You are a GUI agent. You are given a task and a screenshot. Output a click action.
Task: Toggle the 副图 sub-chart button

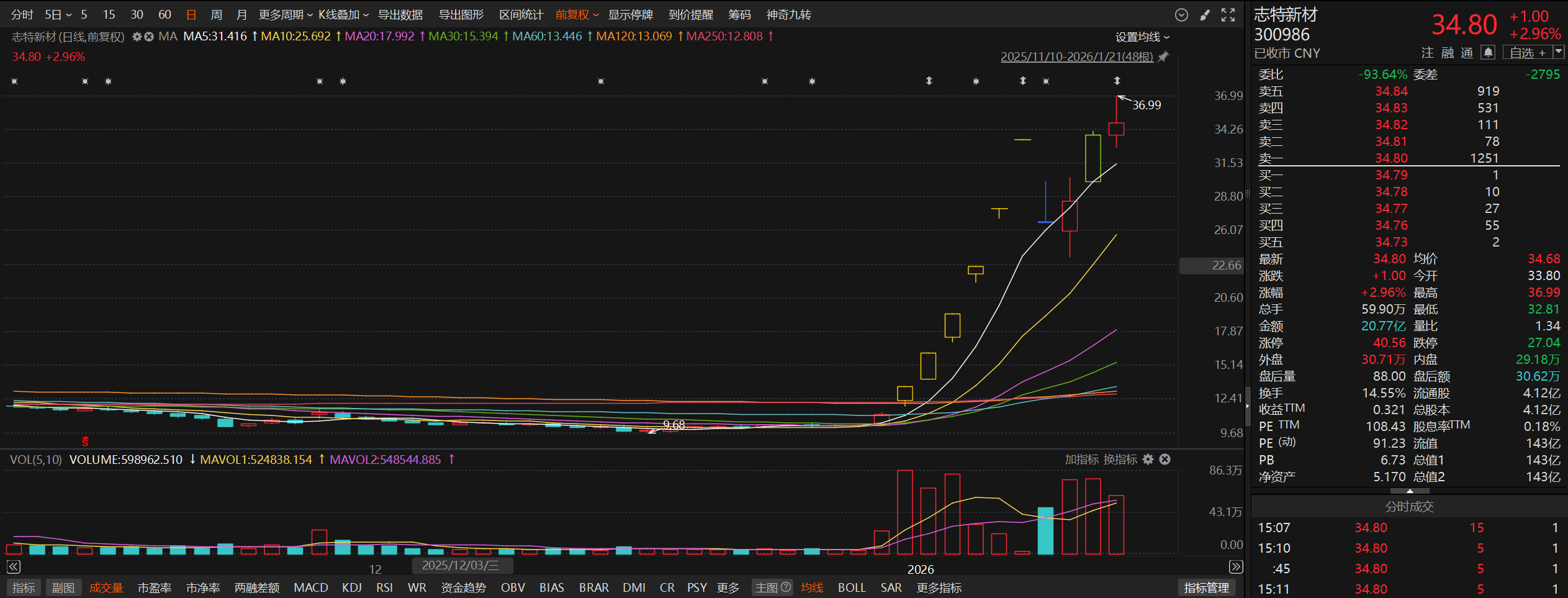(x=63, y=587)
